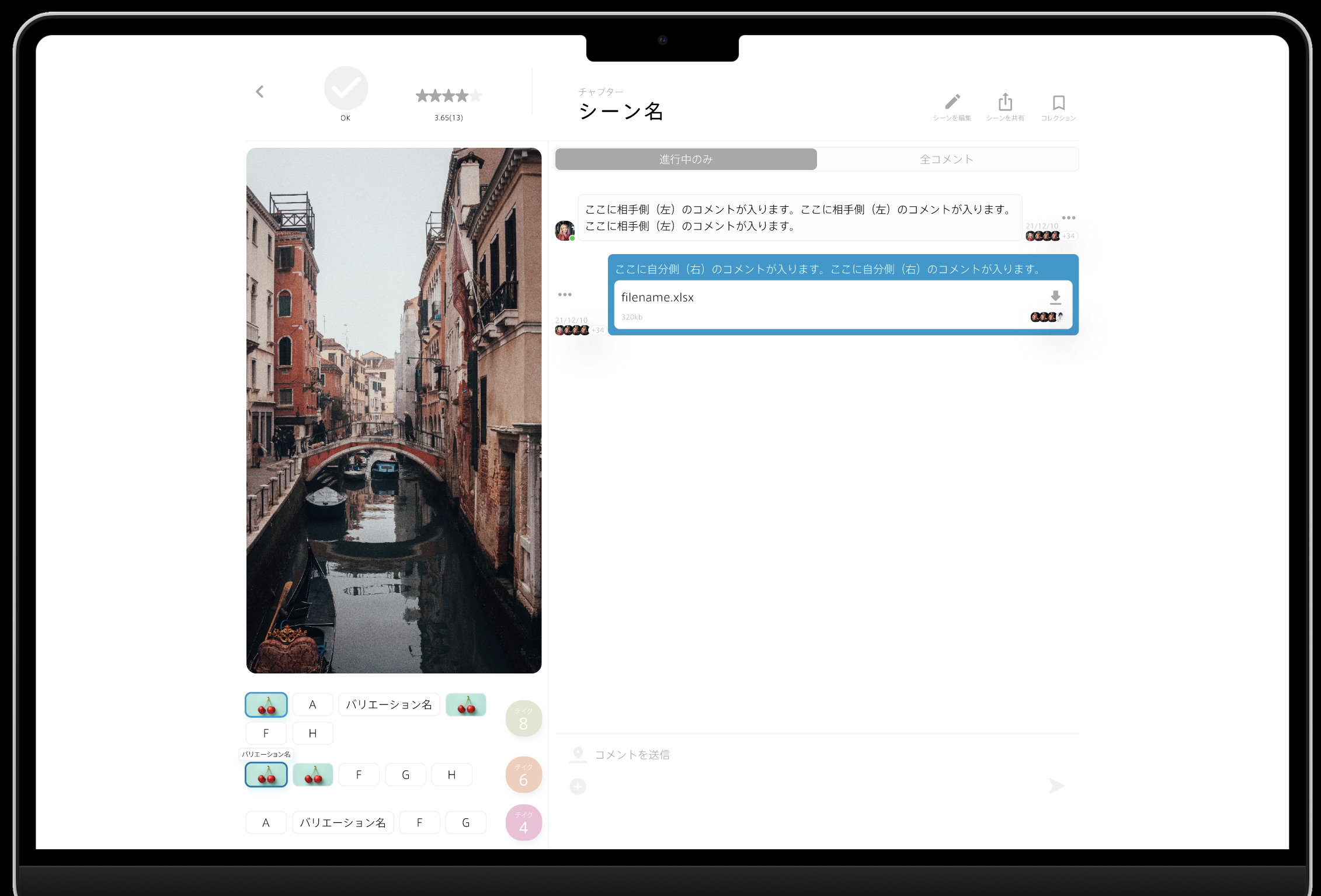Click the share scene icon
This screenshot has width=1321, height=896.
pyautogui.click(x=1005, y=103)
